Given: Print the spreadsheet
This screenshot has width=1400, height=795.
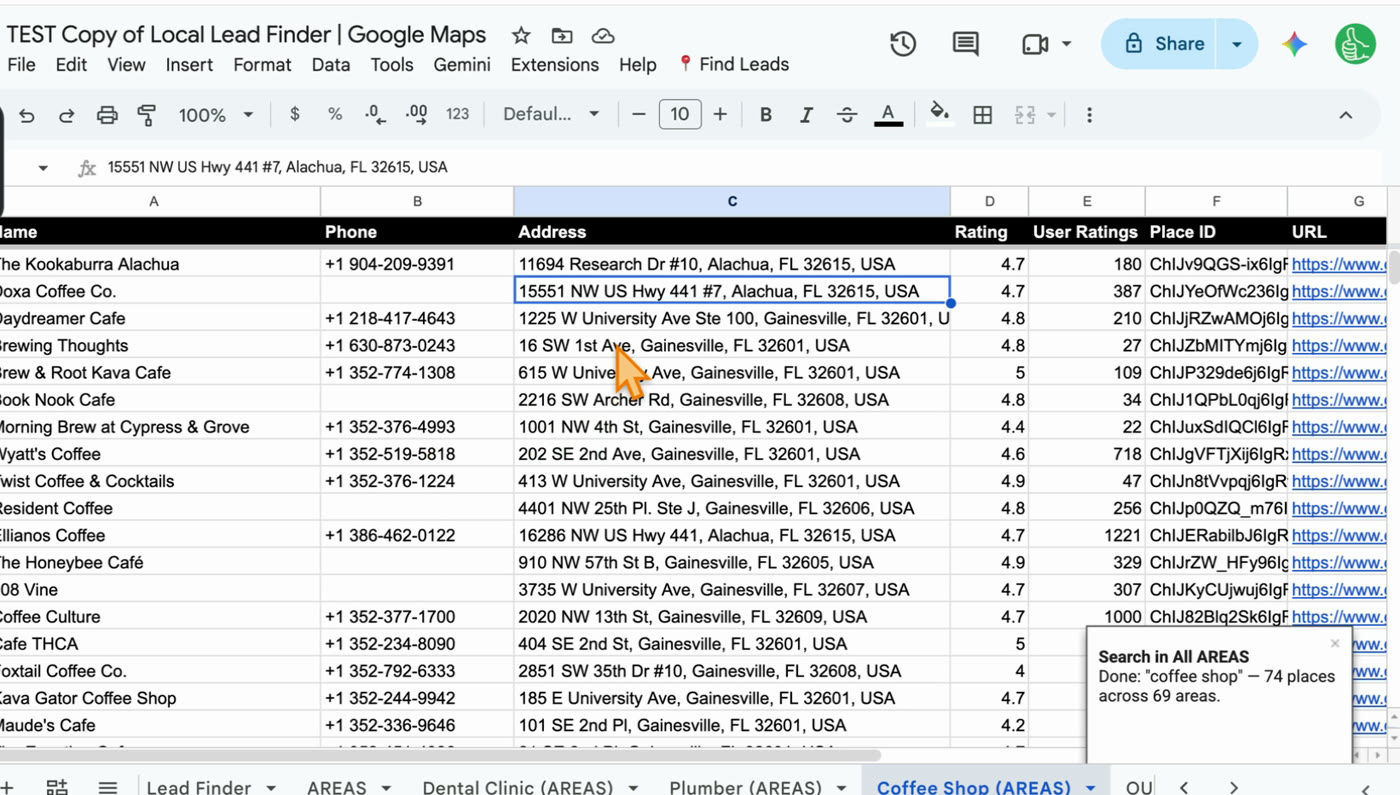Looking at the screenshot, I should coord(107,115).
